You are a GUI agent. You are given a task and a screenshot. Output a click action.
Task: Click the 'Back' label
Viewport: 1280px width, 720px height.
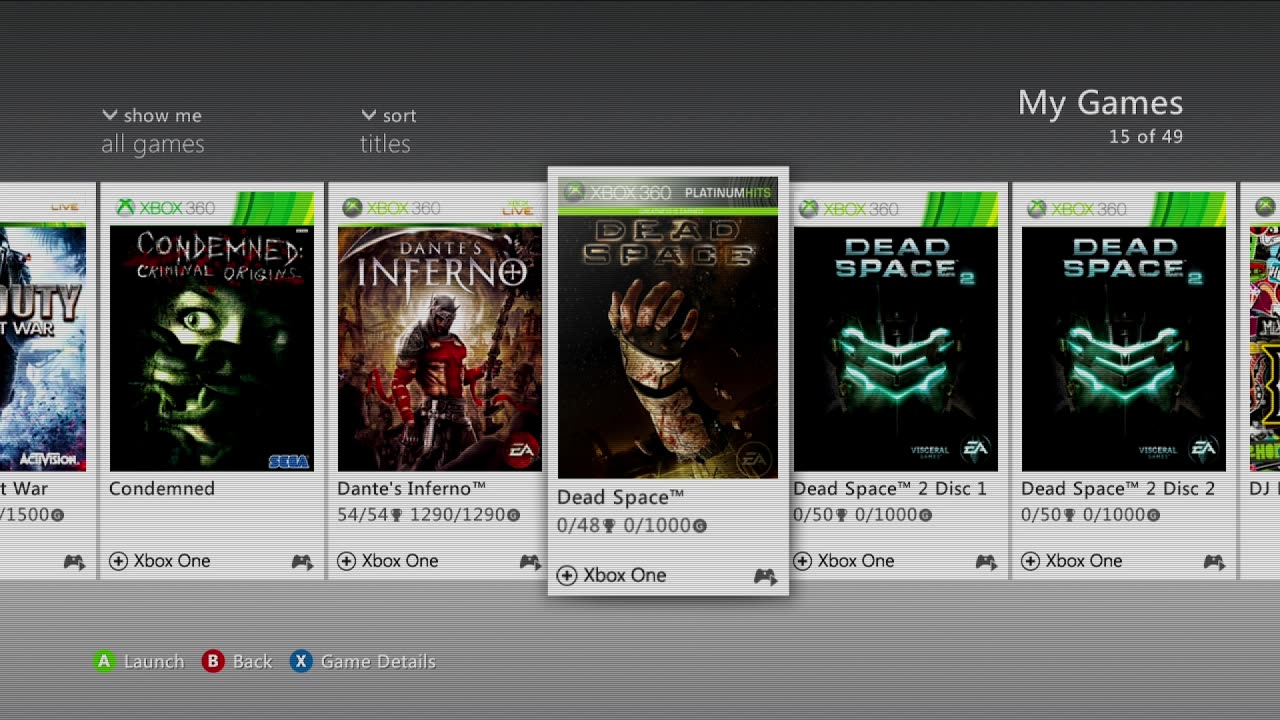(x=252, y=662)
